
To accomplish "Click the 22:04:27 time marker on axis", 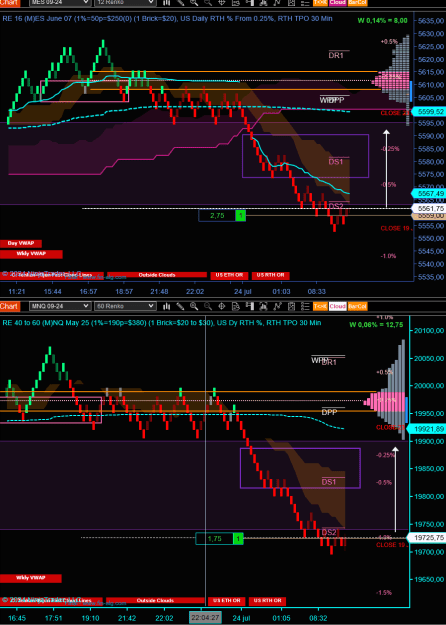I will 205,618.
